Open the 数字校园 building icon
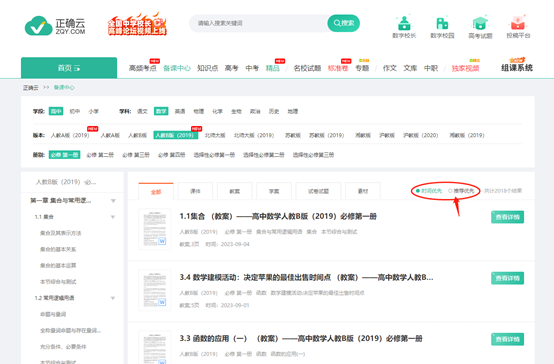This screenshot has height=364, width=554. pos(442,27)
